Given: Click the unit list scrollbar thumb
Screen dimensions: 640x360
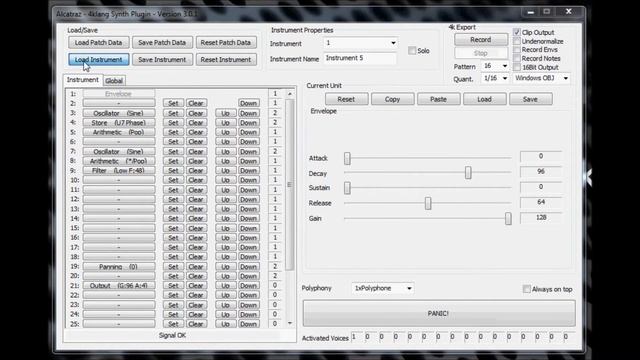Looking at the screenshot, I should click(x=290, y=184).
